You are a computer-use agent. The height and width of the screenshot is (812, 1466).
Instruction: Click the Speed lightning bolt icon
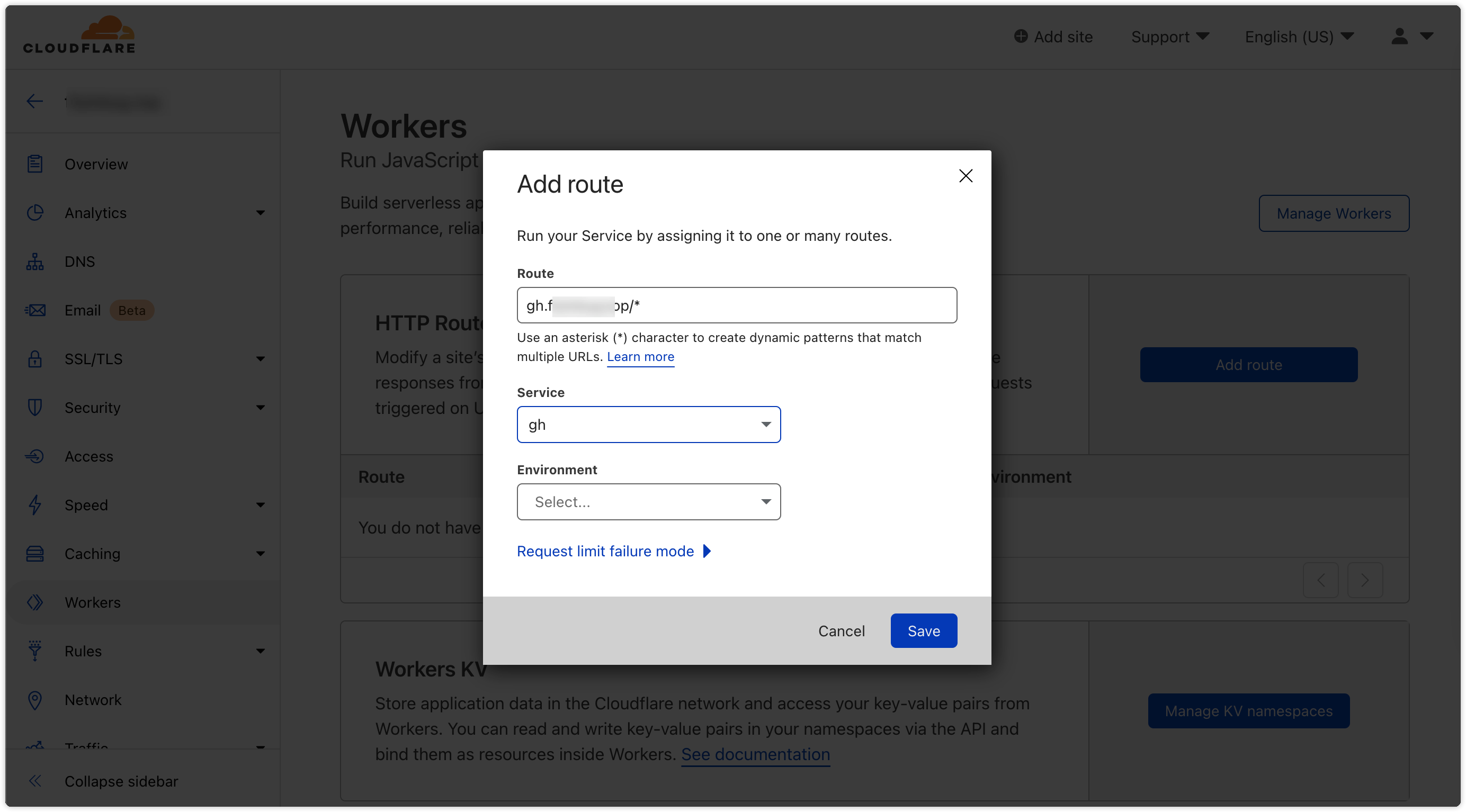(x=35, y=505)
